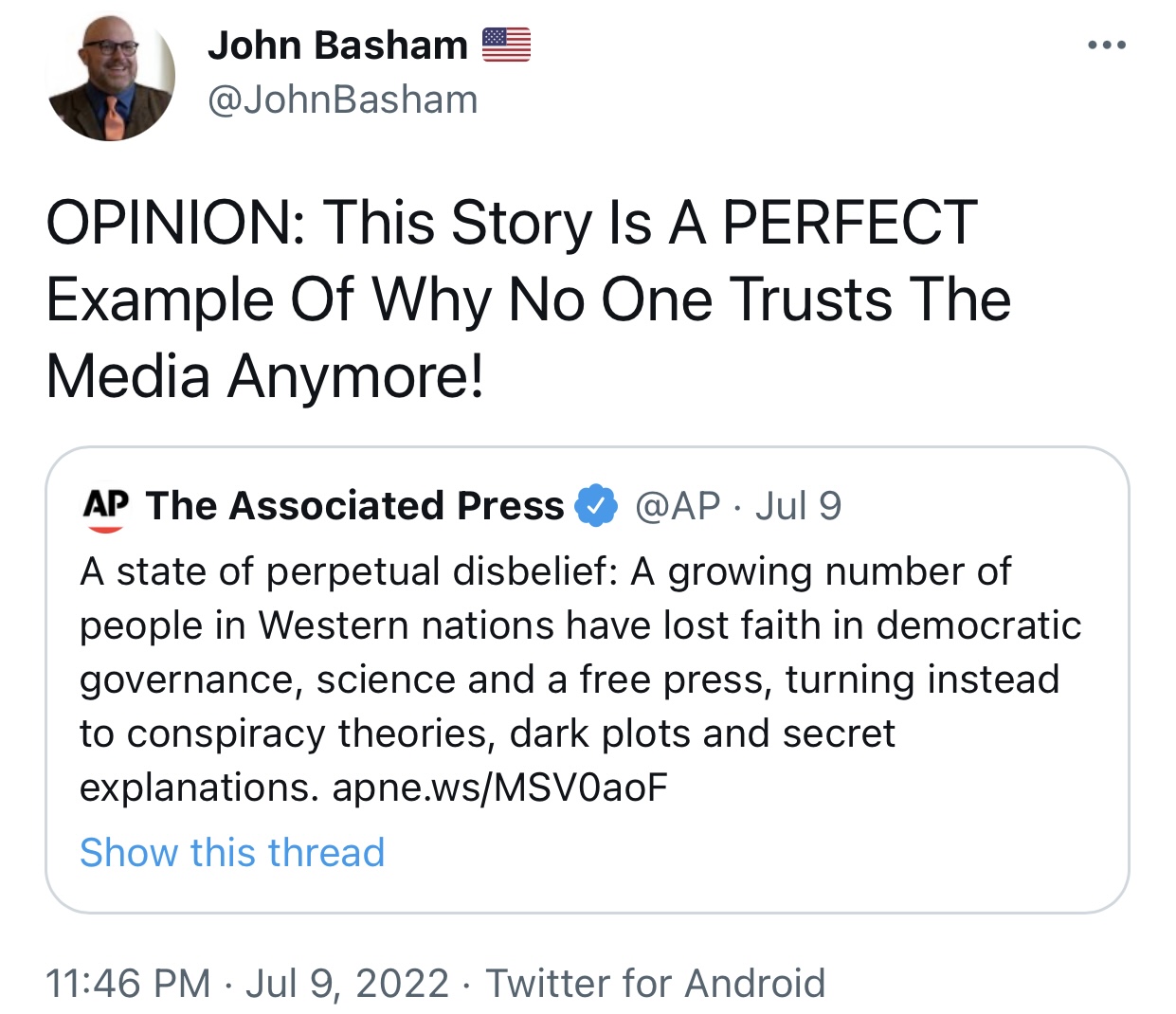
Task: Open The Associated Press account name
Action: (x=354, y=506)
